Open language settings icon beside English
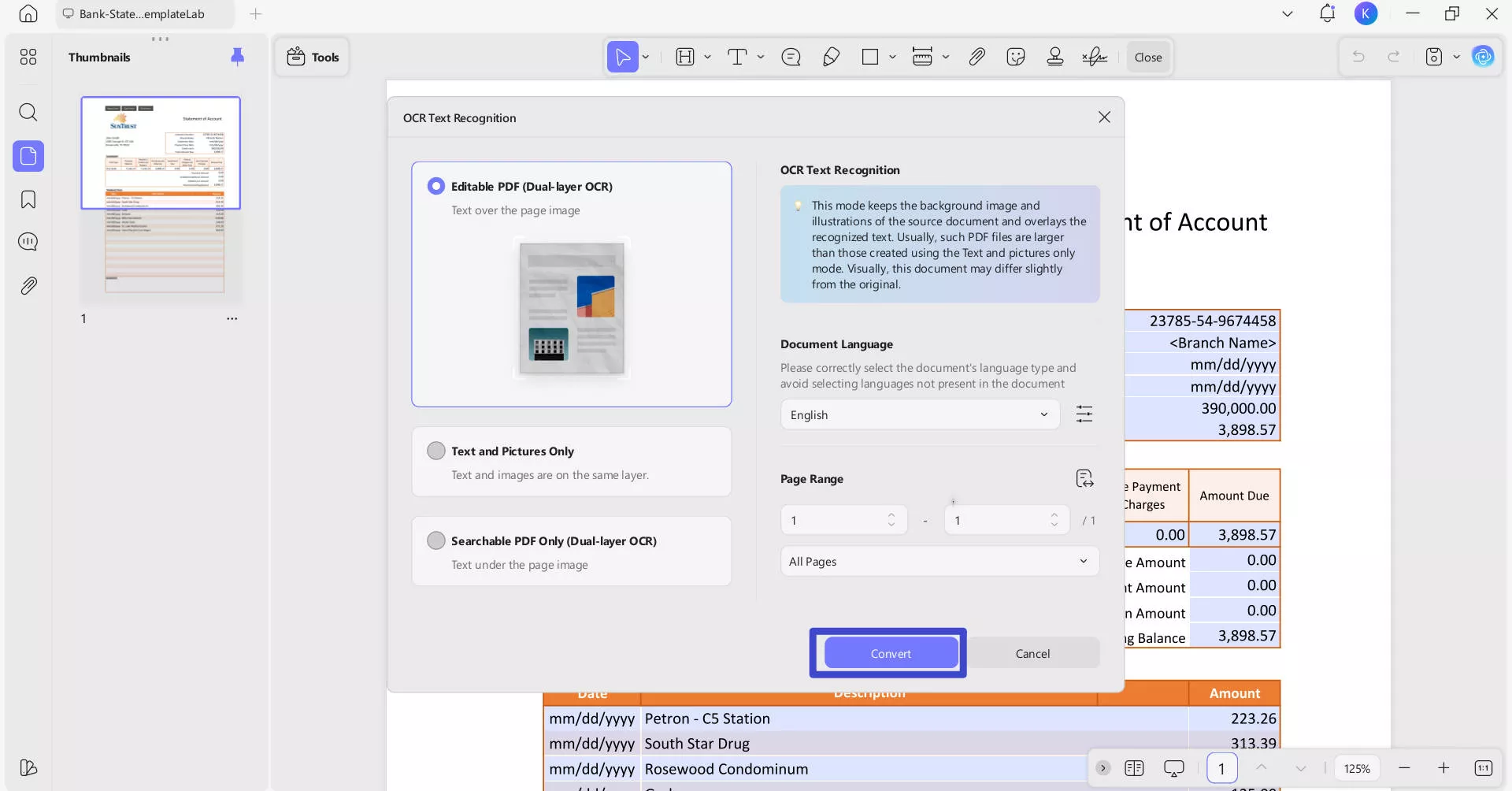The height and width of the screenshot is (791, 1512). [1084, 414]
